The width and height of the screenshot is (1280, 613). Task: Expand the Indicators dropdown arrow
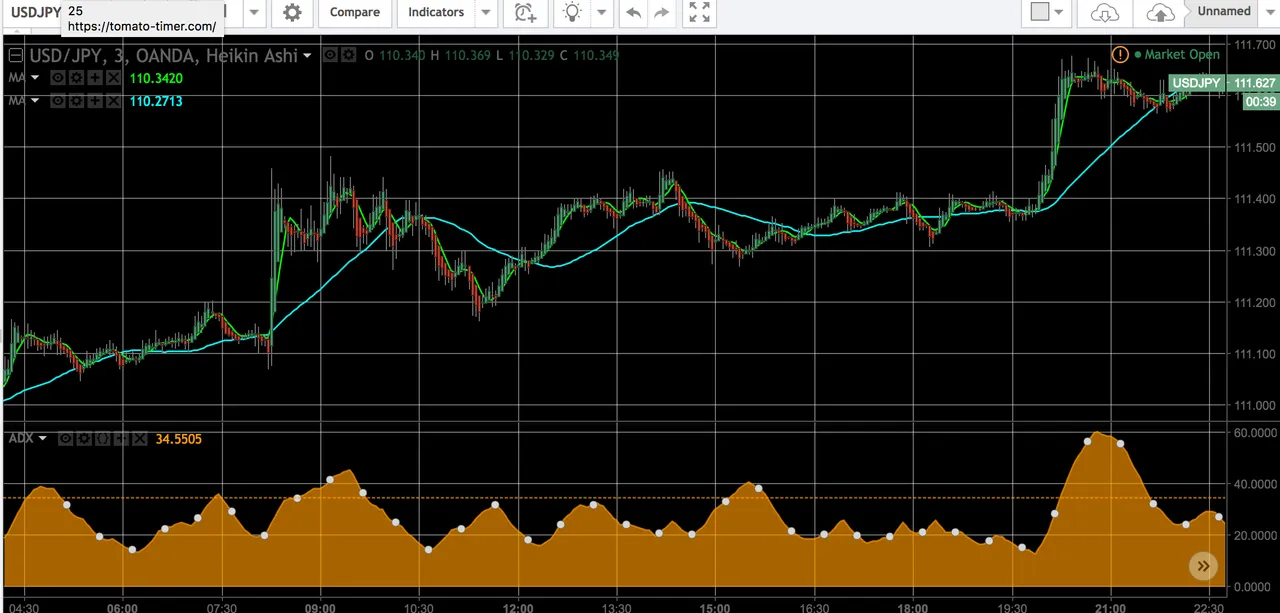(x=485, y=13)
